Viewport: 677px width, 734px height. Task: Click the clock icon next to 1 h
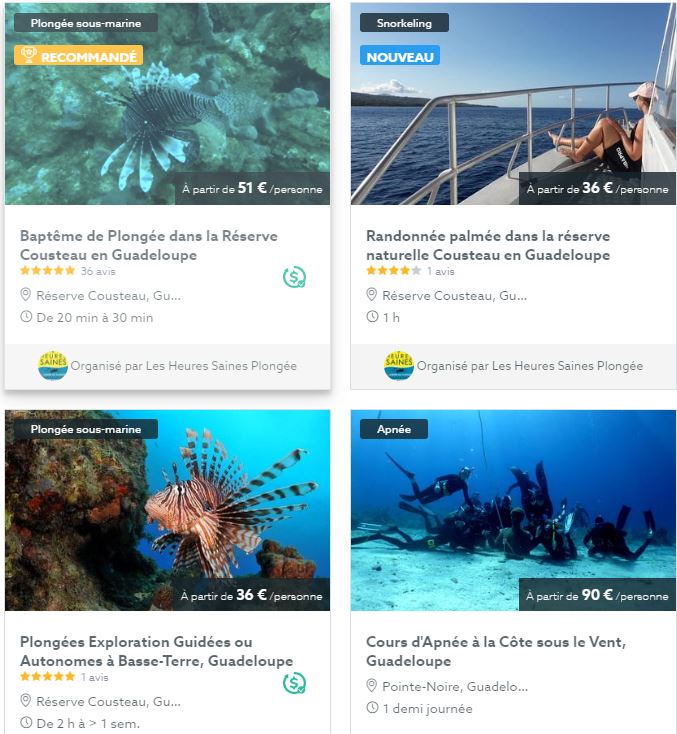(372, 317)
